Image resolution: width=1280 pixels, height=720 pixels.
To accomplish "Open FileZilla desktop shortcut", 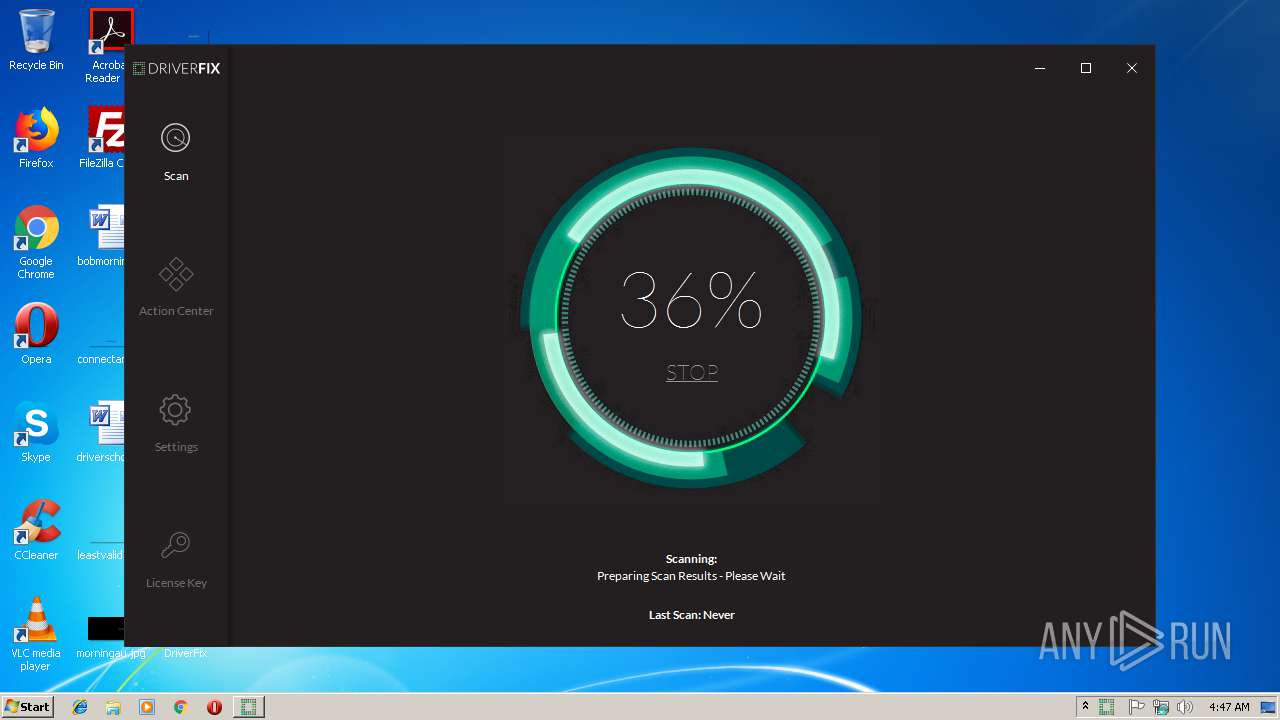I will pos(103,138).
